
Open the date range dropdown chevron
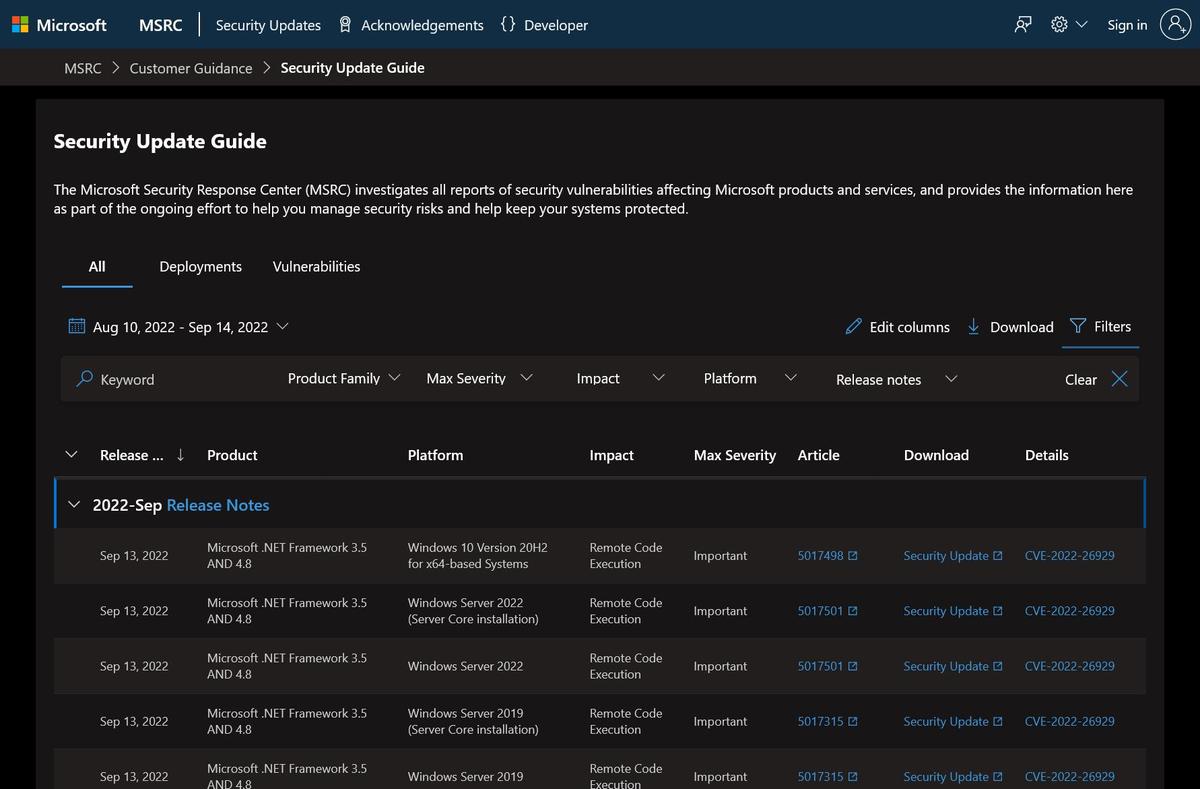coord(282,326)
